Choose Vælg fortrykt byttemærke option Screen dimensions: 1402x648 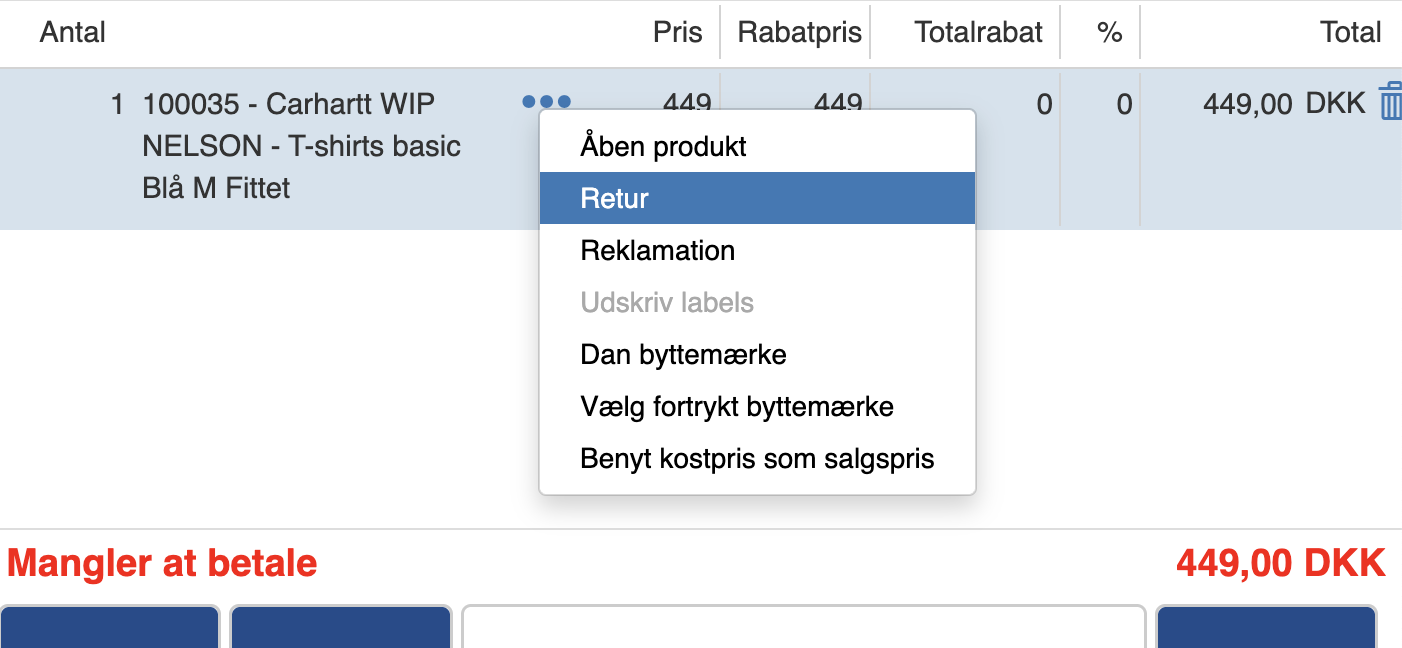coord(737,407)
